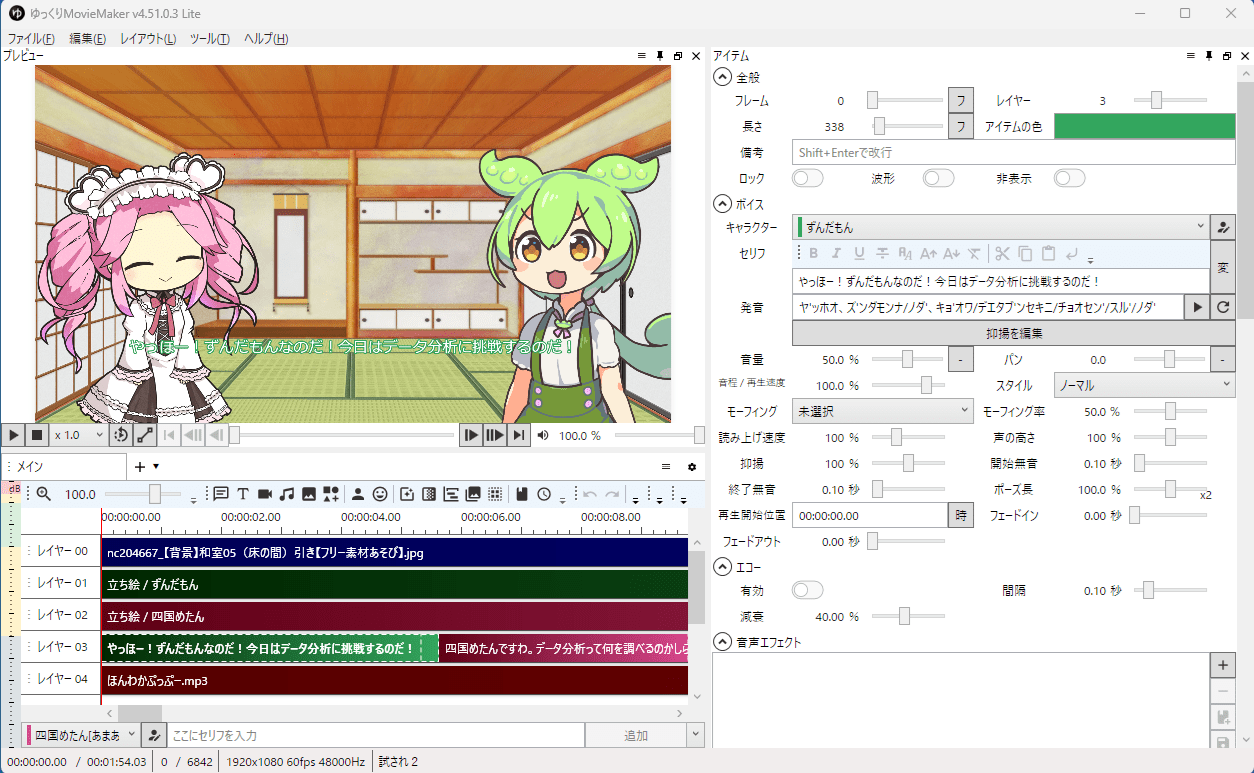Turn on the 波形 waveform toggle
This screenshot has height=773, width=1254.
pos(938,177)
